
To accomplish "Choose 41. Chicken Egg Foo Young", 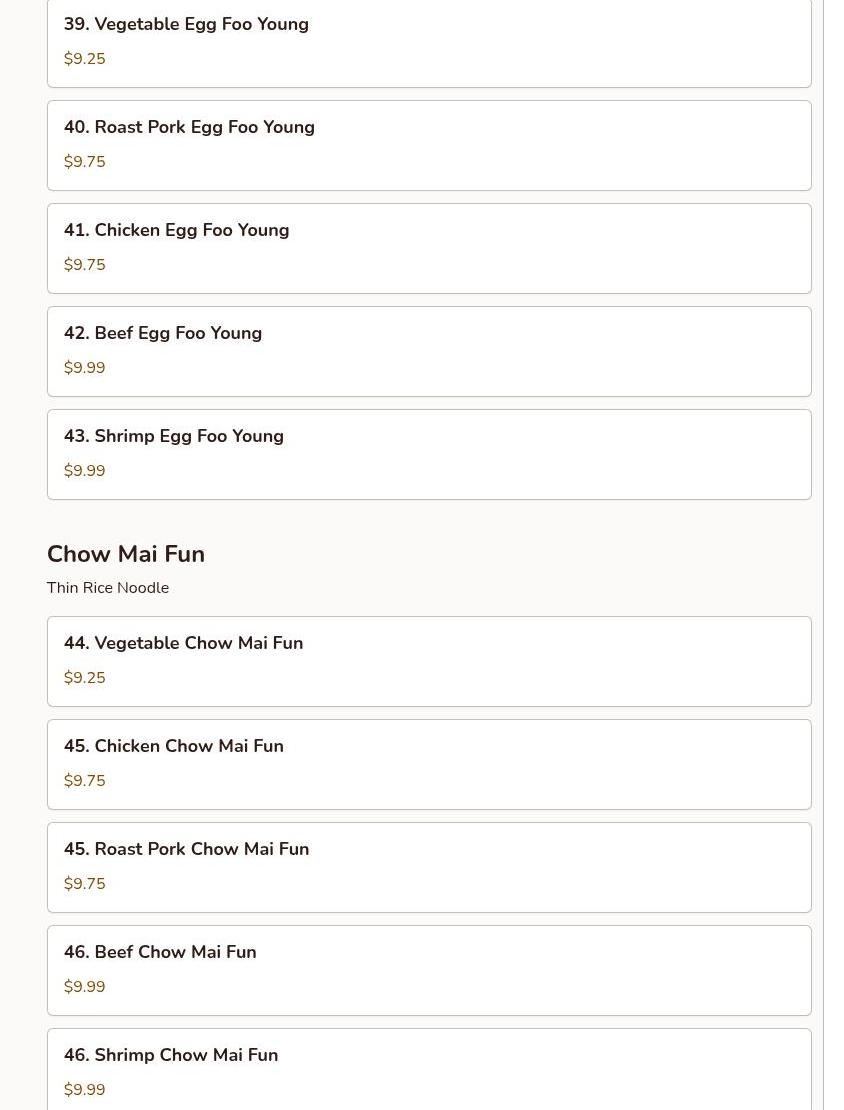I will coord(176,230).
